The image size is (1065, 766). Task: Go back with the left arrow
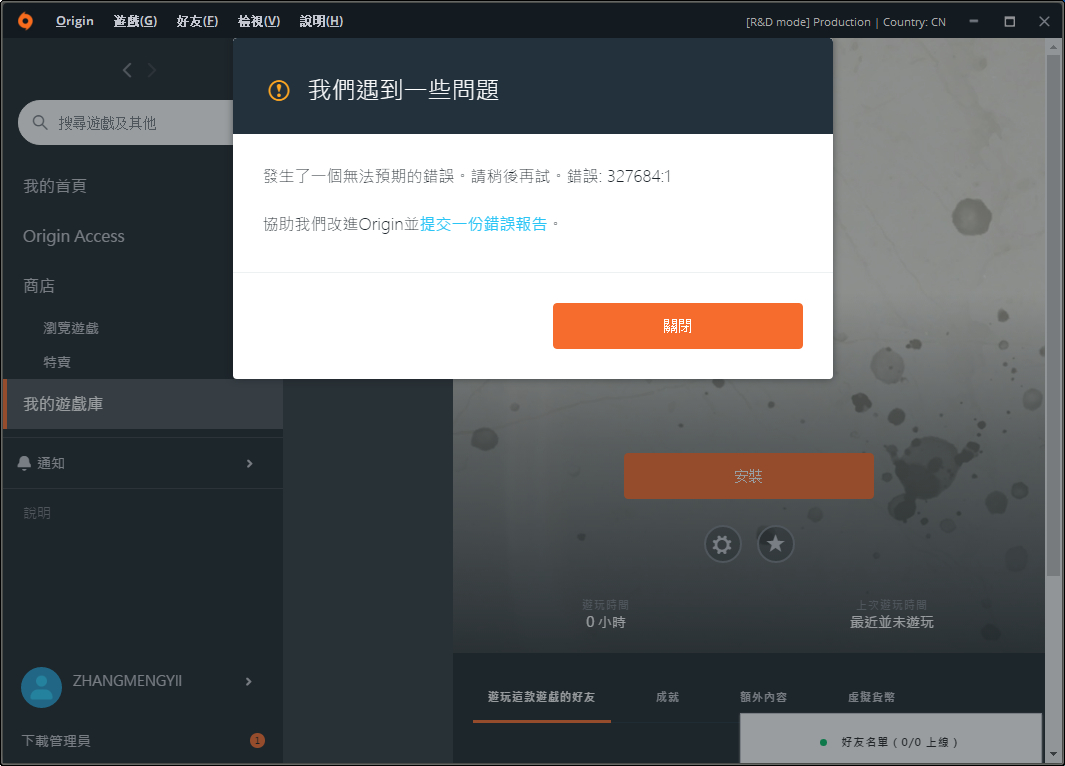(x=127, y=70)
